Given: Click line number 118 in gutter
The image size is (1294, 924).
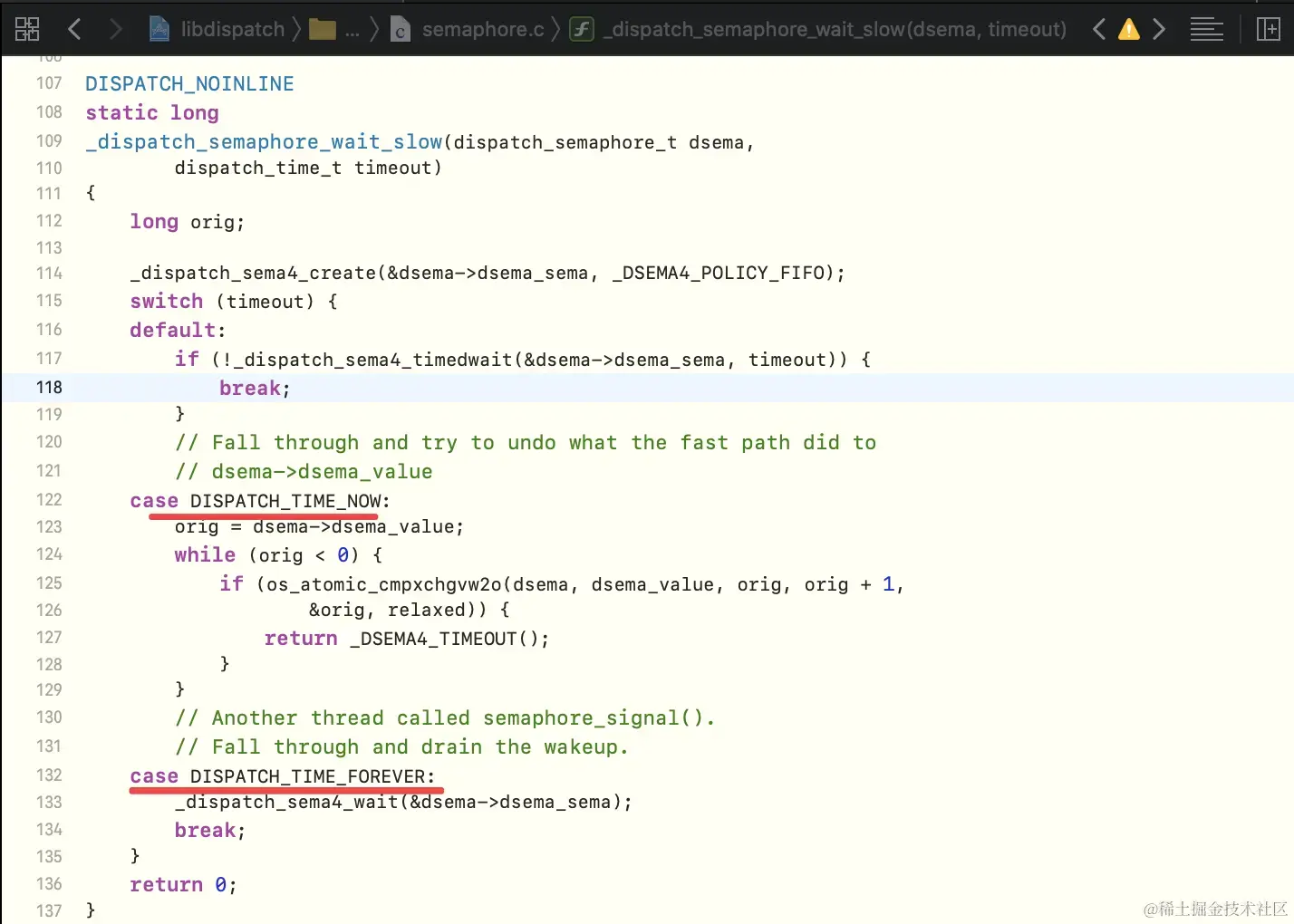Looking at the screenshot, I should point(49,388).
